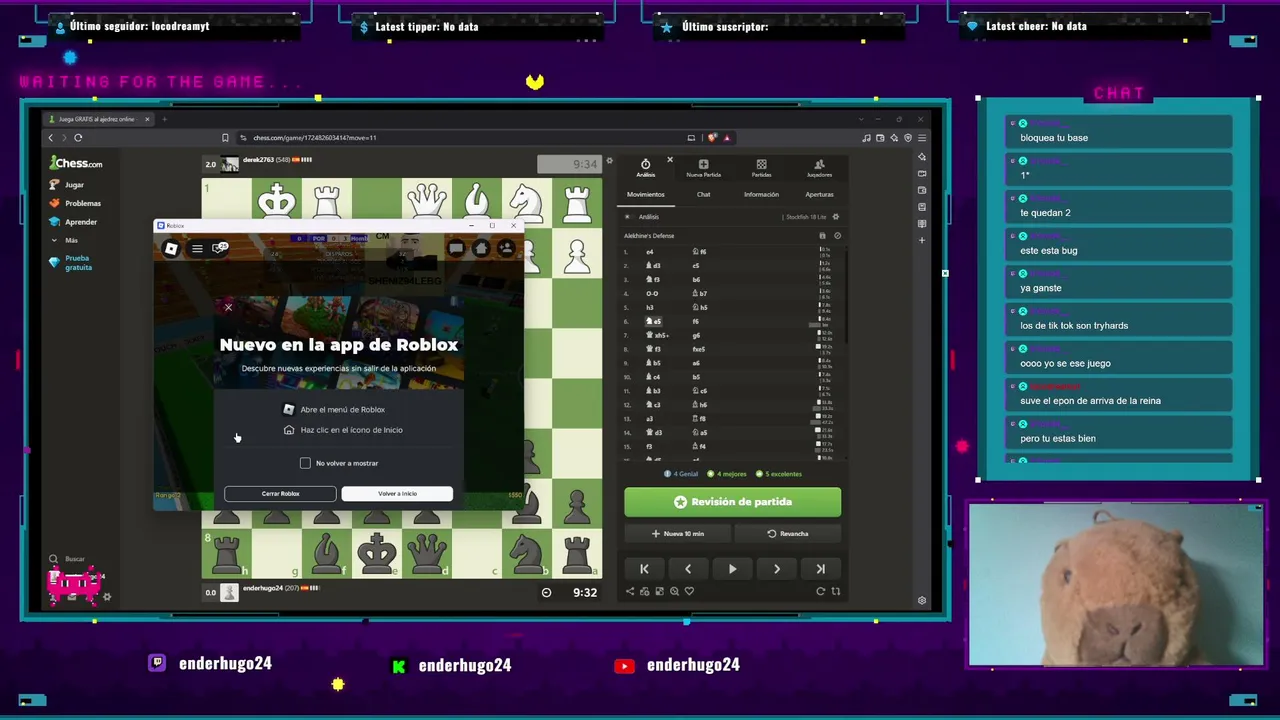Viewport: 1280px width, 720px height.
Task: Jump to last move of the game
Action: [820, 569]
